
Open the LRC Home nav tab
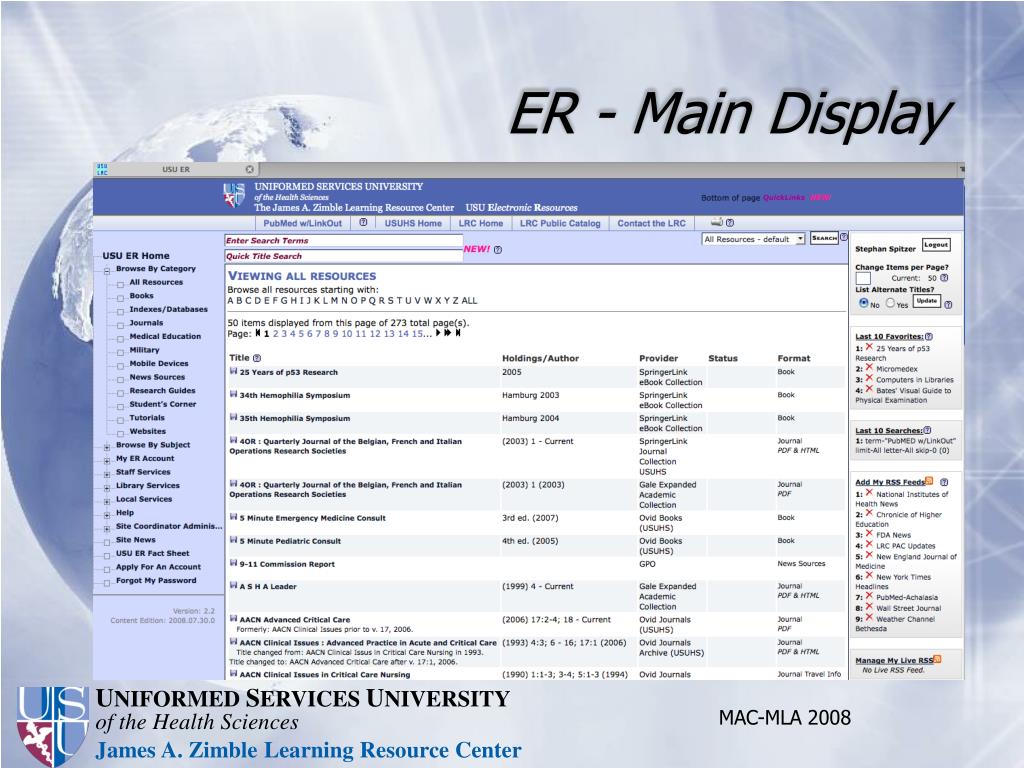click(481, 223)
